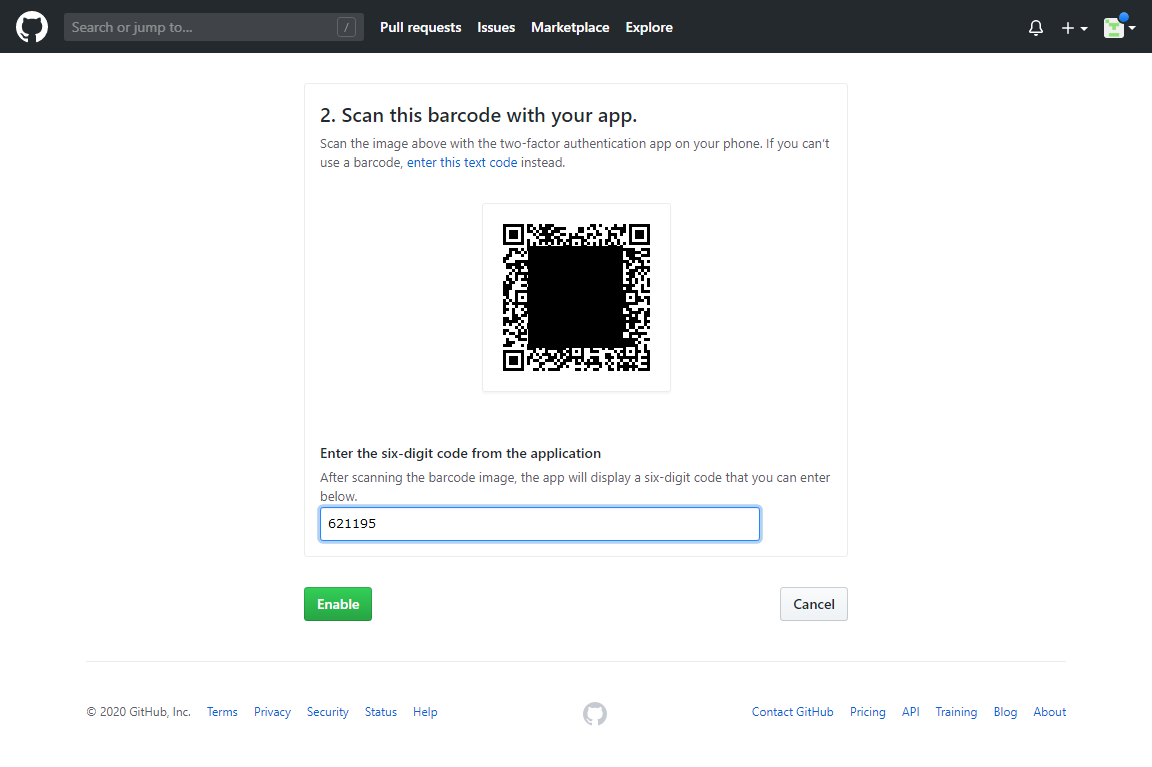Navigate to Explore in the header

[x=649, y=28]
